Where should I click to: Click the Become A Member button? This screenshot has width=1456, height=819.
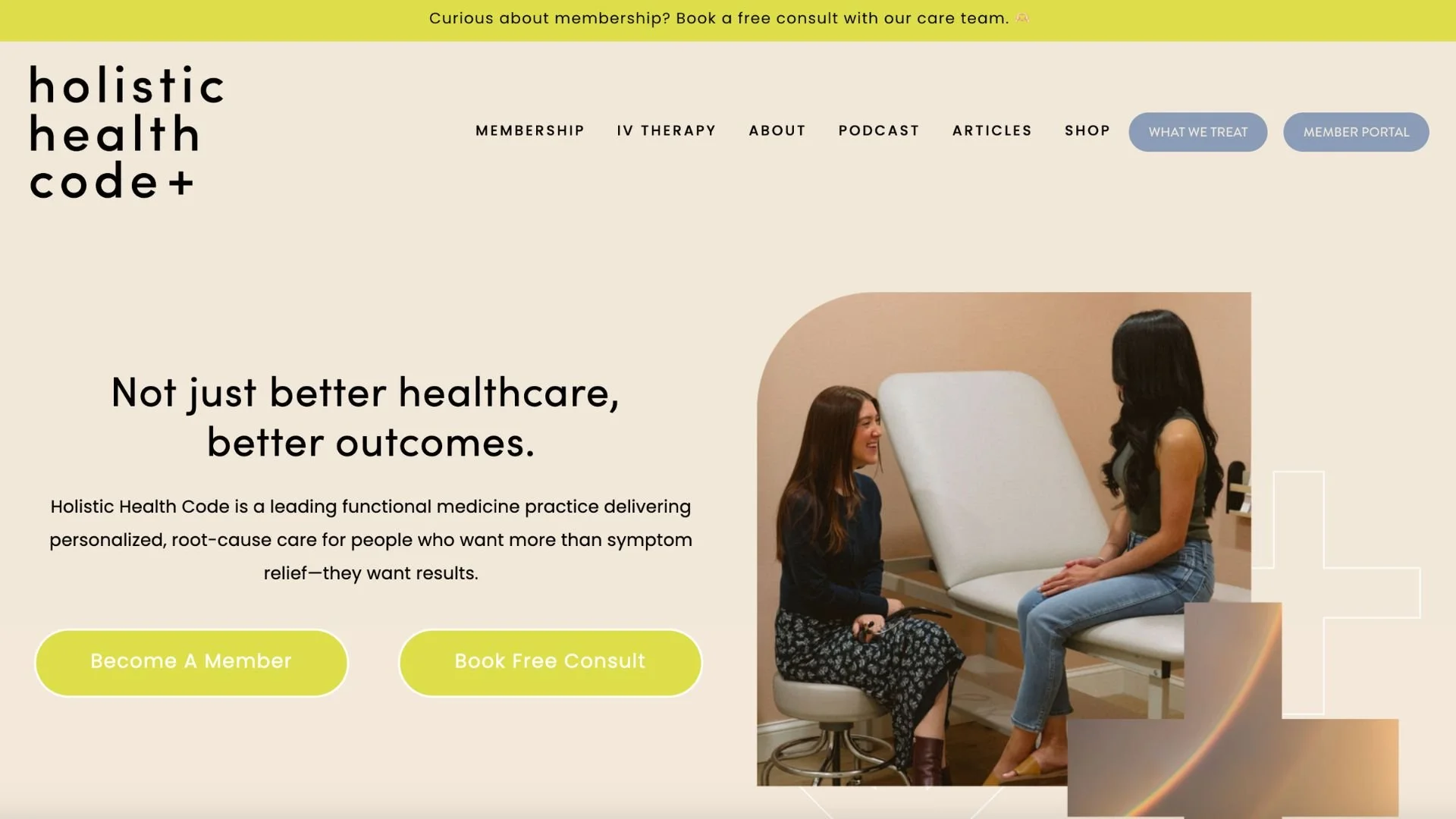click(191, 662)
